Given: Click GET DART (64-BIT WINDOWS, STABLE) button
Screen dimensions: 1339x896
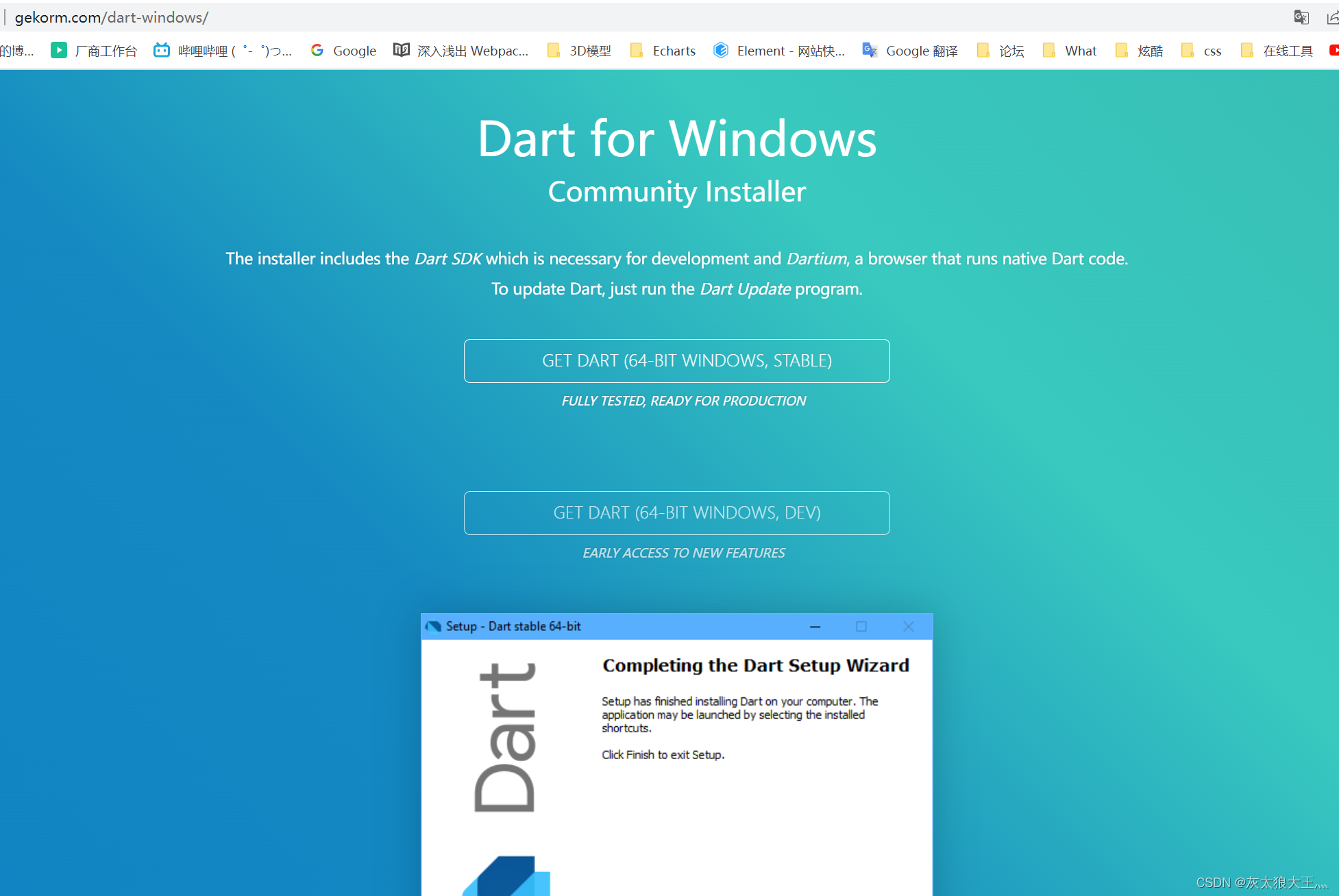Looking at the screenshot, I should click(x=677, y=361).
